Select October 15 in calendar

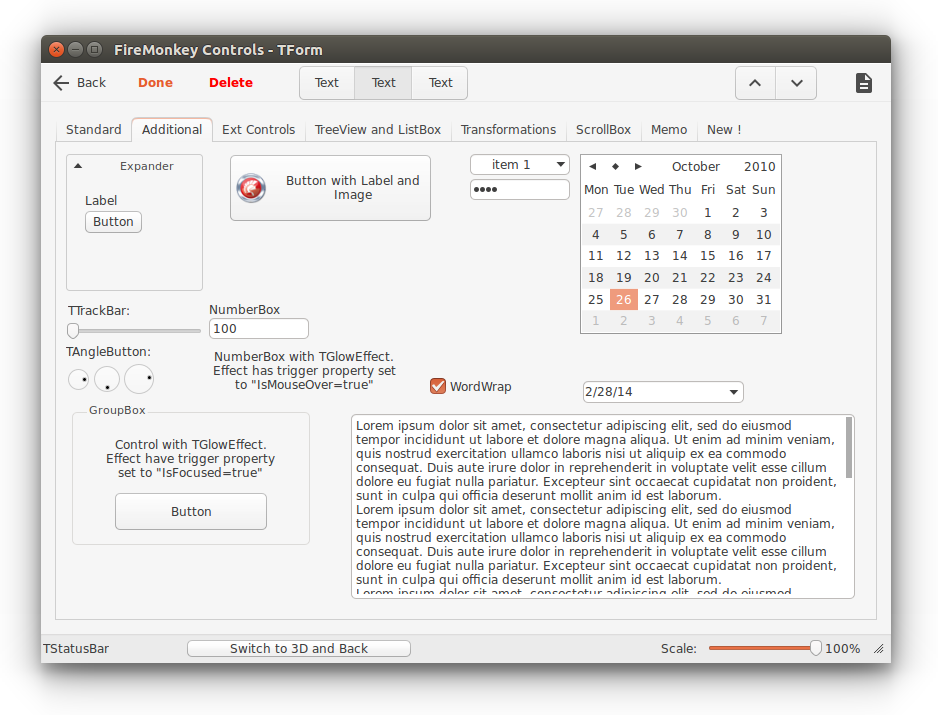coord(708,256)
